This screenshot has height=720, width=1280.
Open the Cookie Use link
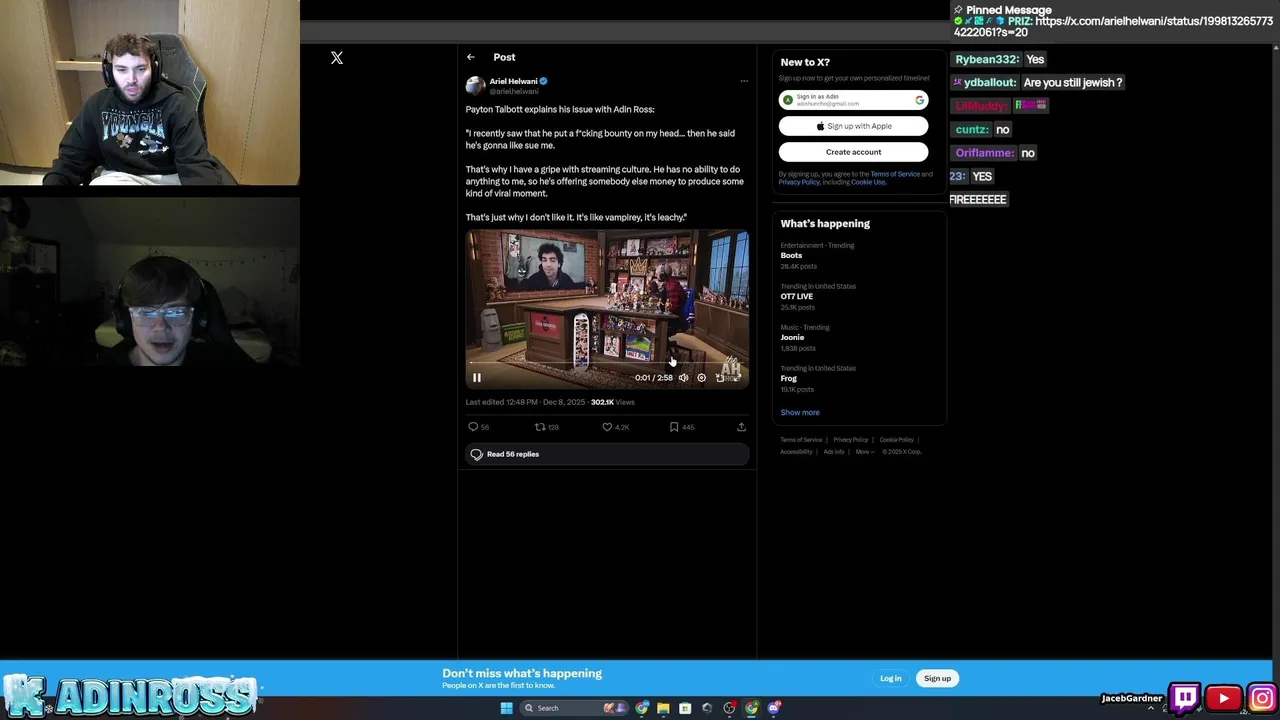[868, 182]
